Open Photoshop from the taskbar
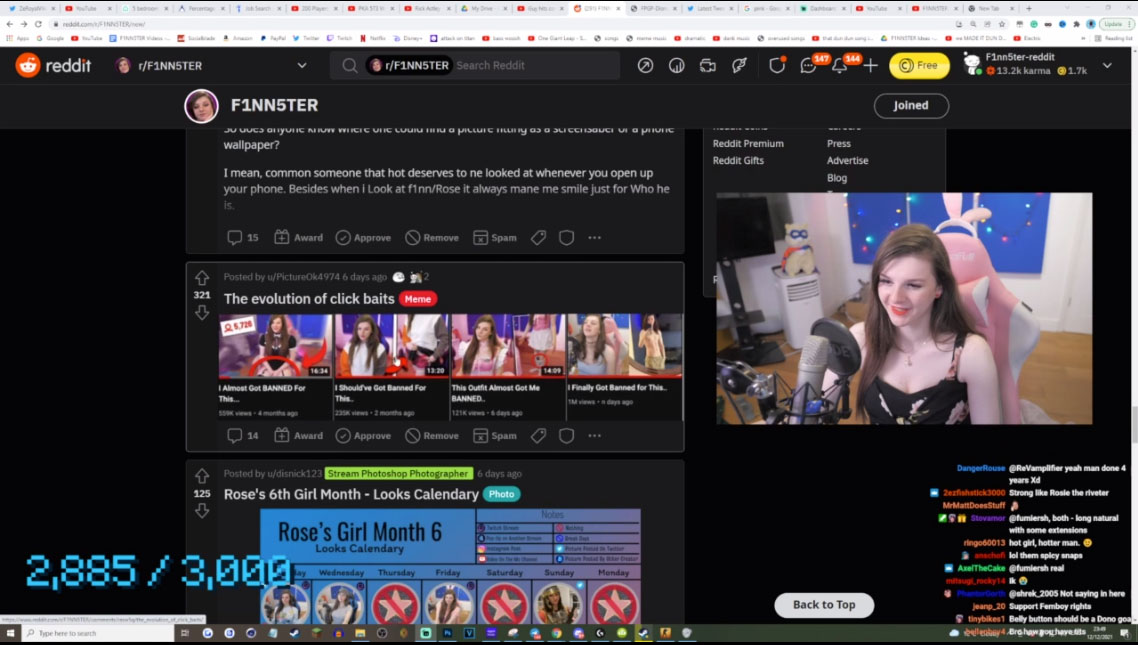1138x645 pixels. [x=447, y=633]
